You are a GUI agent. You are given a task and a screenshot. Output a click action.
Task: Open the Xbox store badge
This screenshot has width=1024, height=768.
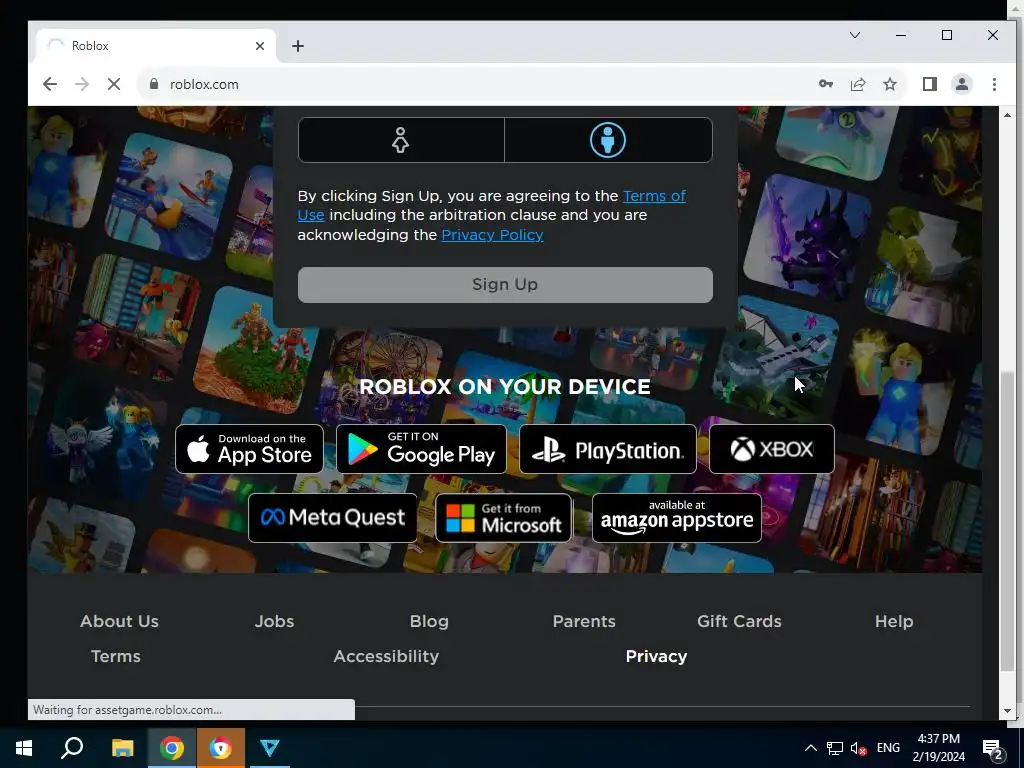(x=772, y=449)
